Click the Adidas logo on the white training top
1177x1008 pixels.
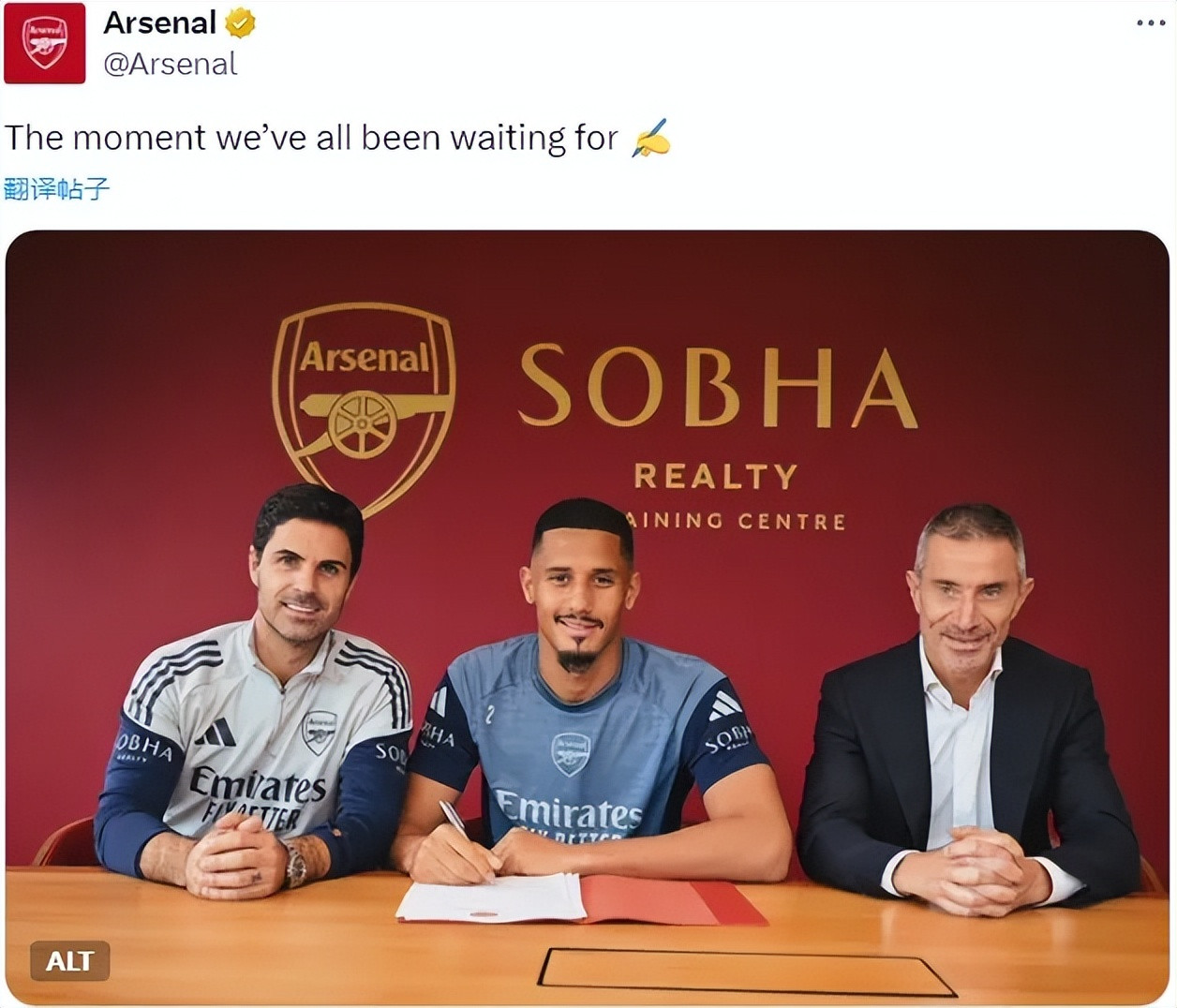[216, 732]
